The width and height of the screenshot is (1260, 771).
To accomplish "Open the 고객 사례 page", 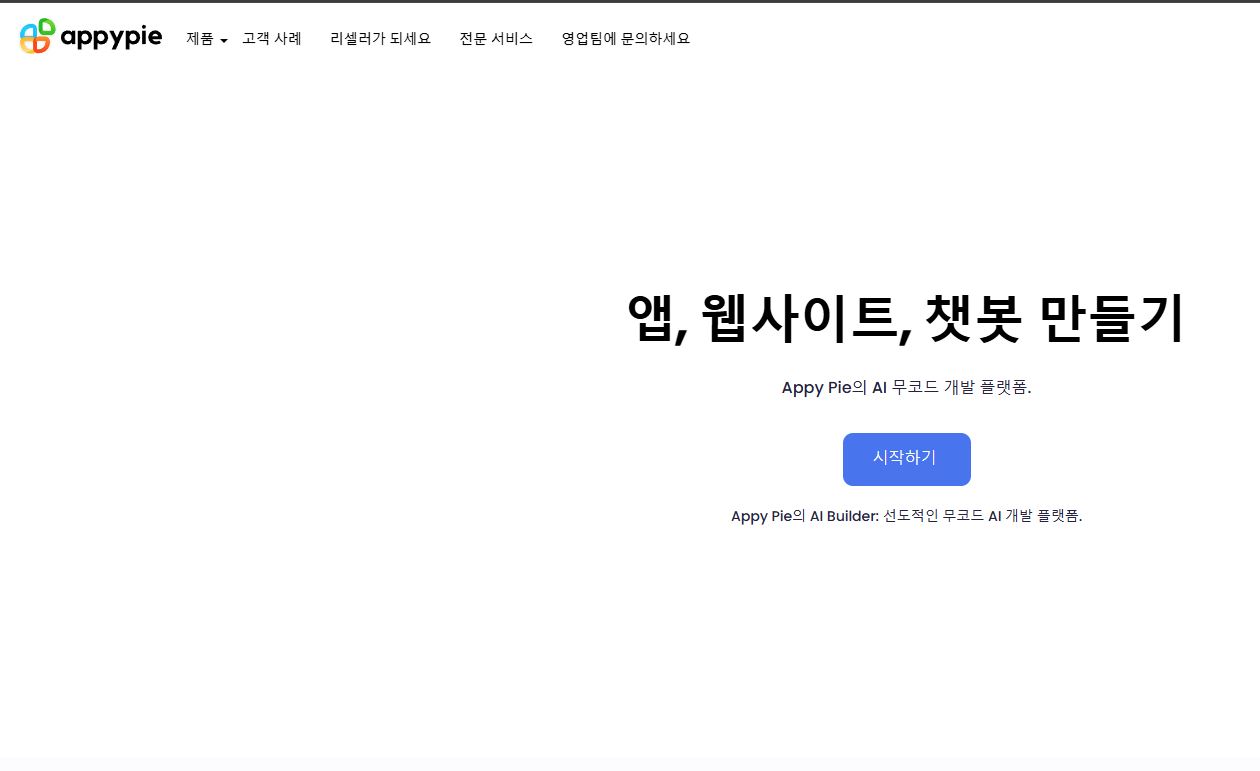I will (x=272, y=39).
